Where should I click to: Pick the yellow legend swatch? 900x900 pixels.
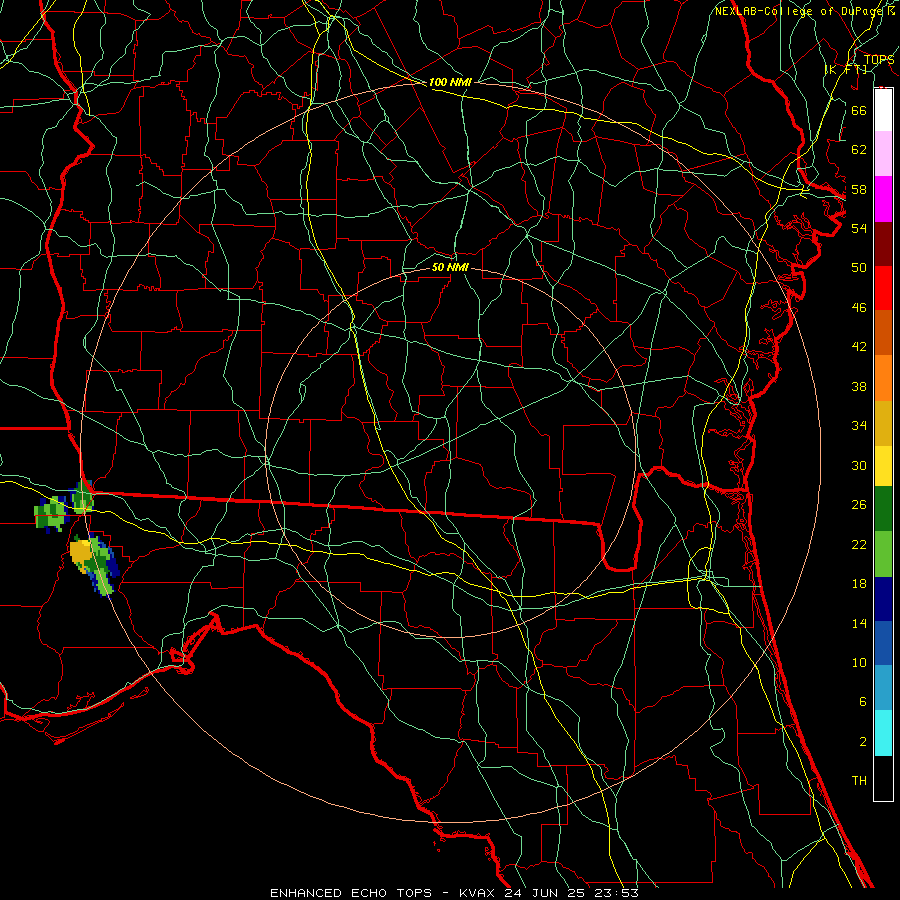click(x=883, y=466)
